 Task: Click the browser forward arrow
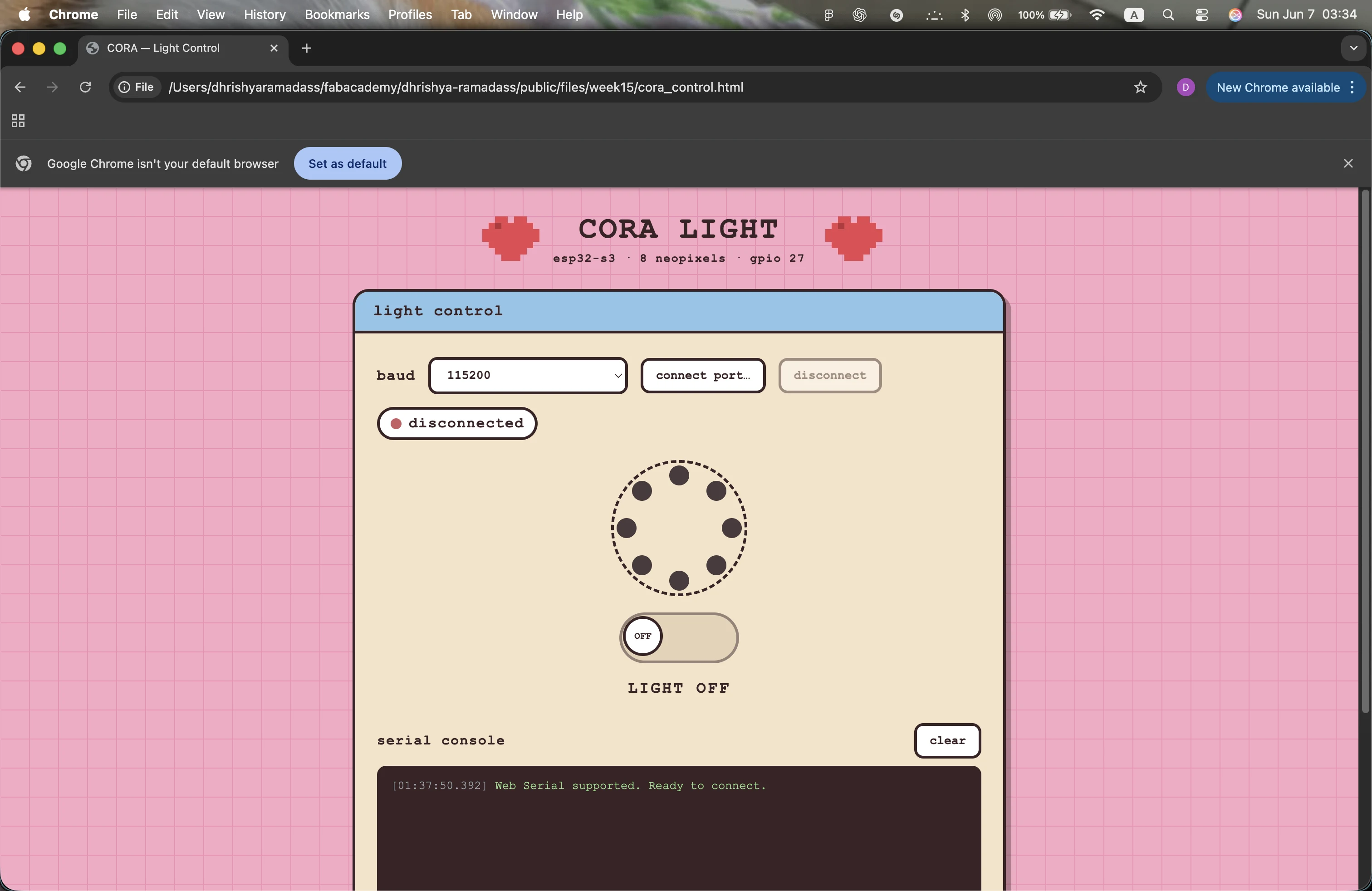53,87
